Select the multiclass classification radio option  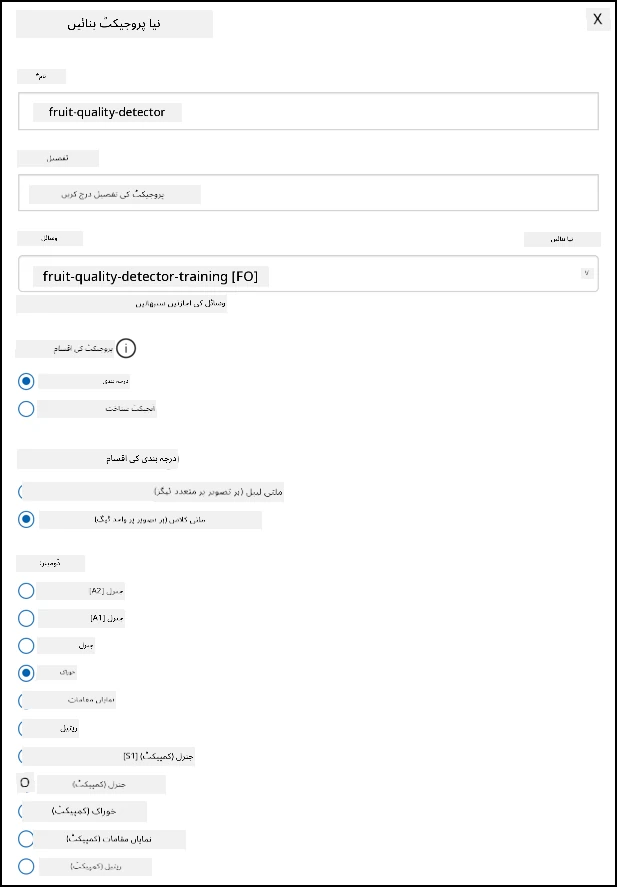[x=26, y=519]
